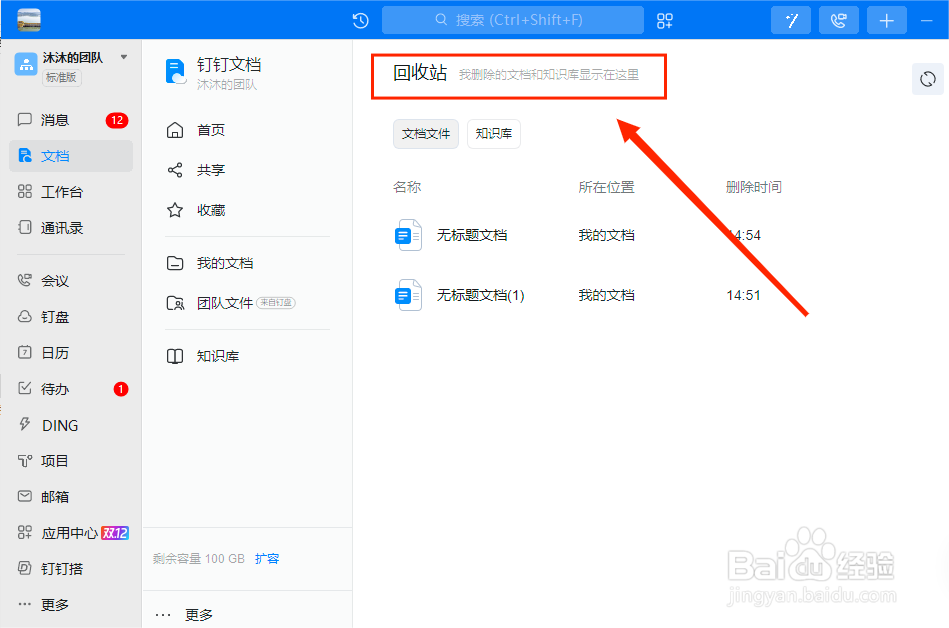Screen dimensions: 949x628
Task: Click the 扩容 storage upgrade link
Action: (x=267, y=558)
